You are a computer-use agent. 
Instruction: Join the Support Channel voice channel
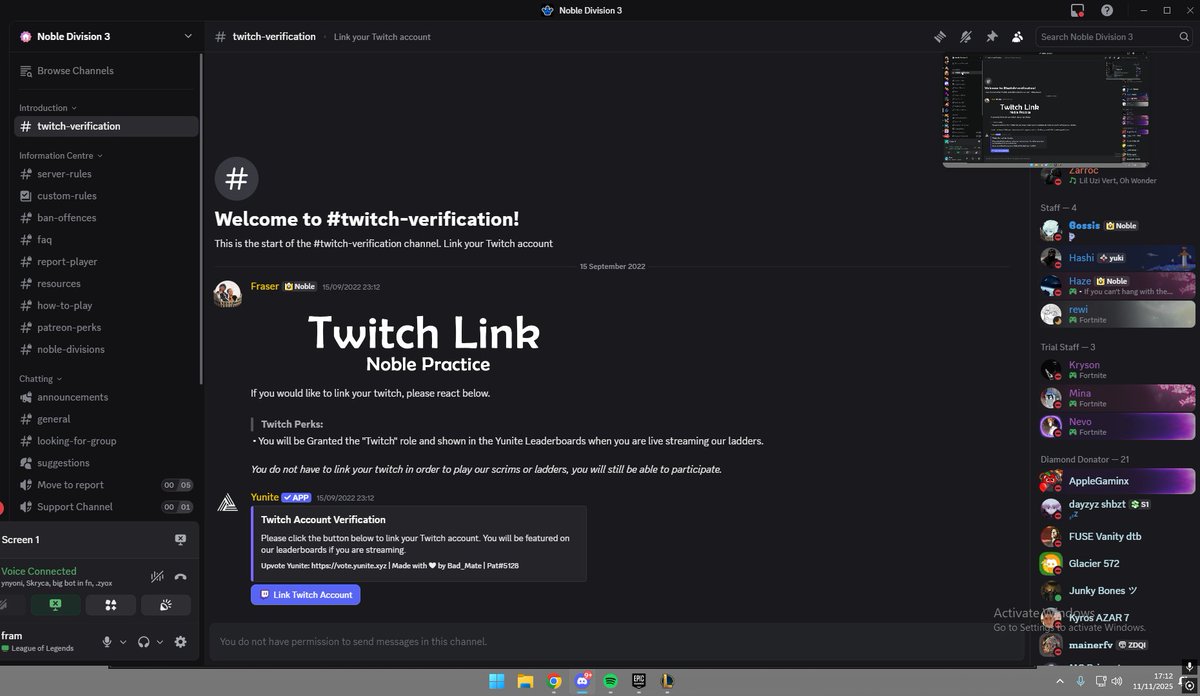coord(106,507)
